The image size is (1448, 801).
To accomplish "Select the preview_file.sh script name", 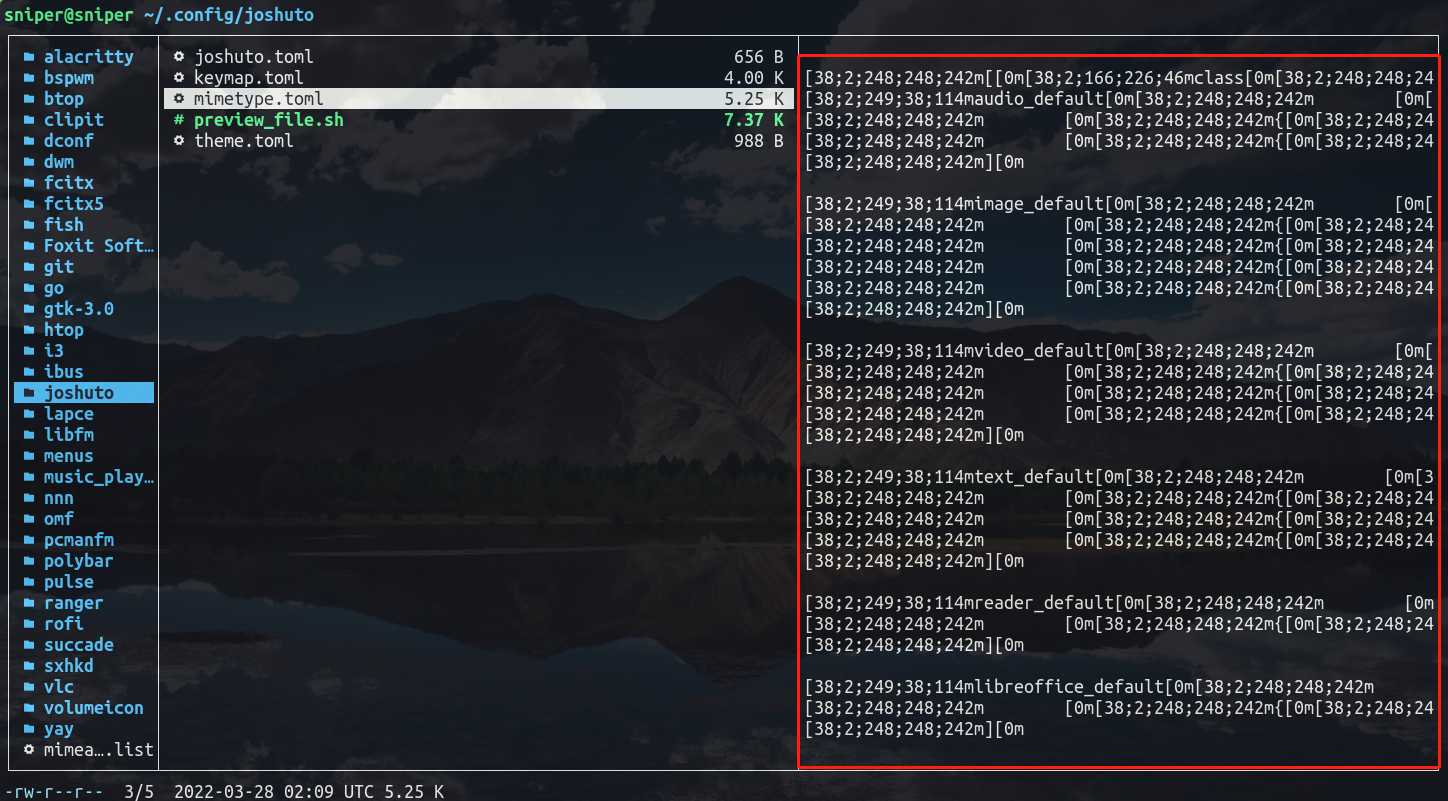I will (269, 120).
